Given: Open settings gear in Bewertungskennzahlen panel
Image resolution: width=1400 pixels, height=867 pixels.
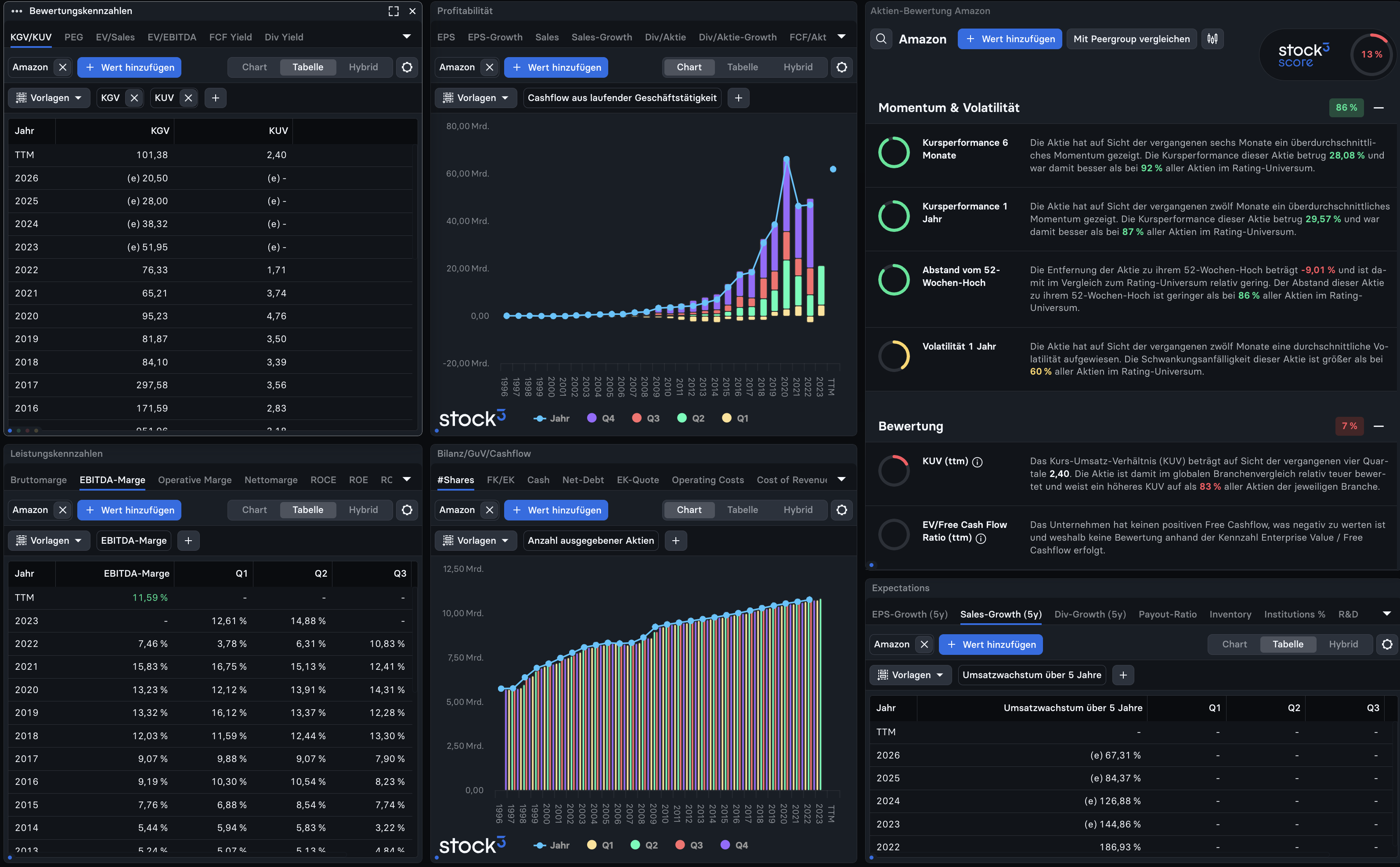Looking at the screenshot, I should coord(407,67).
